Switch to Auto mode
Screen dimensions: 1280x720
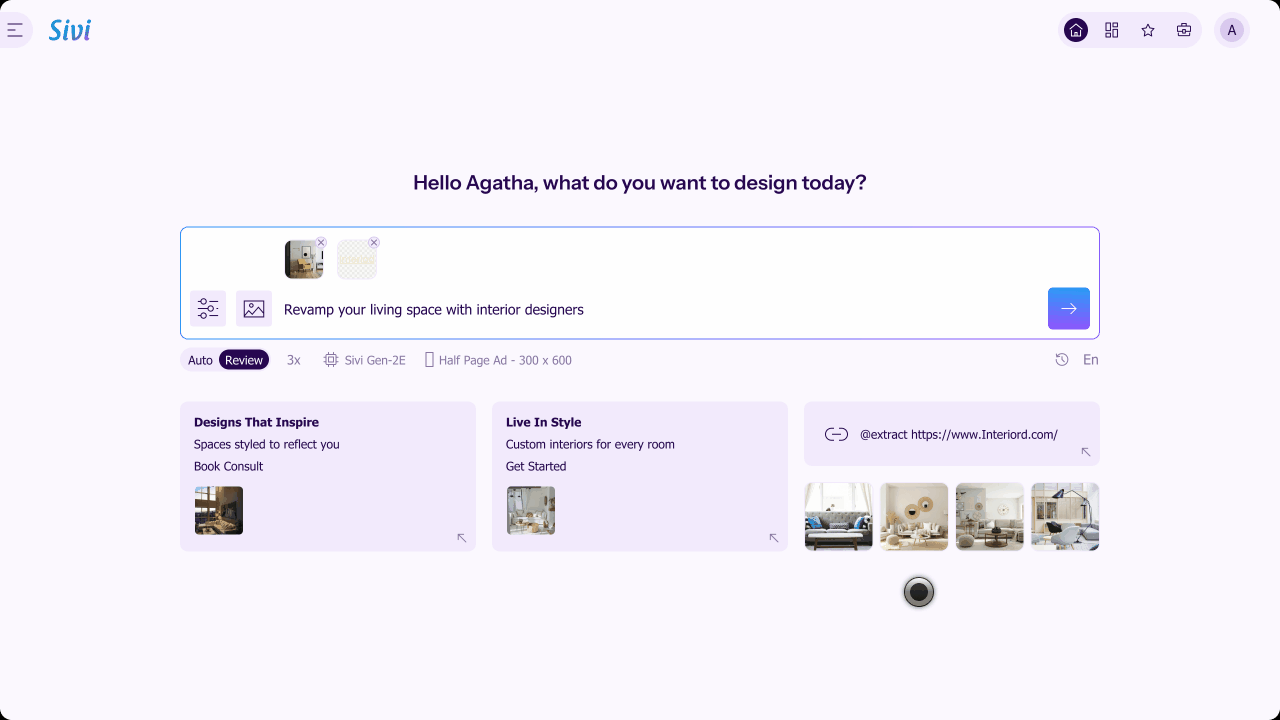200,360
